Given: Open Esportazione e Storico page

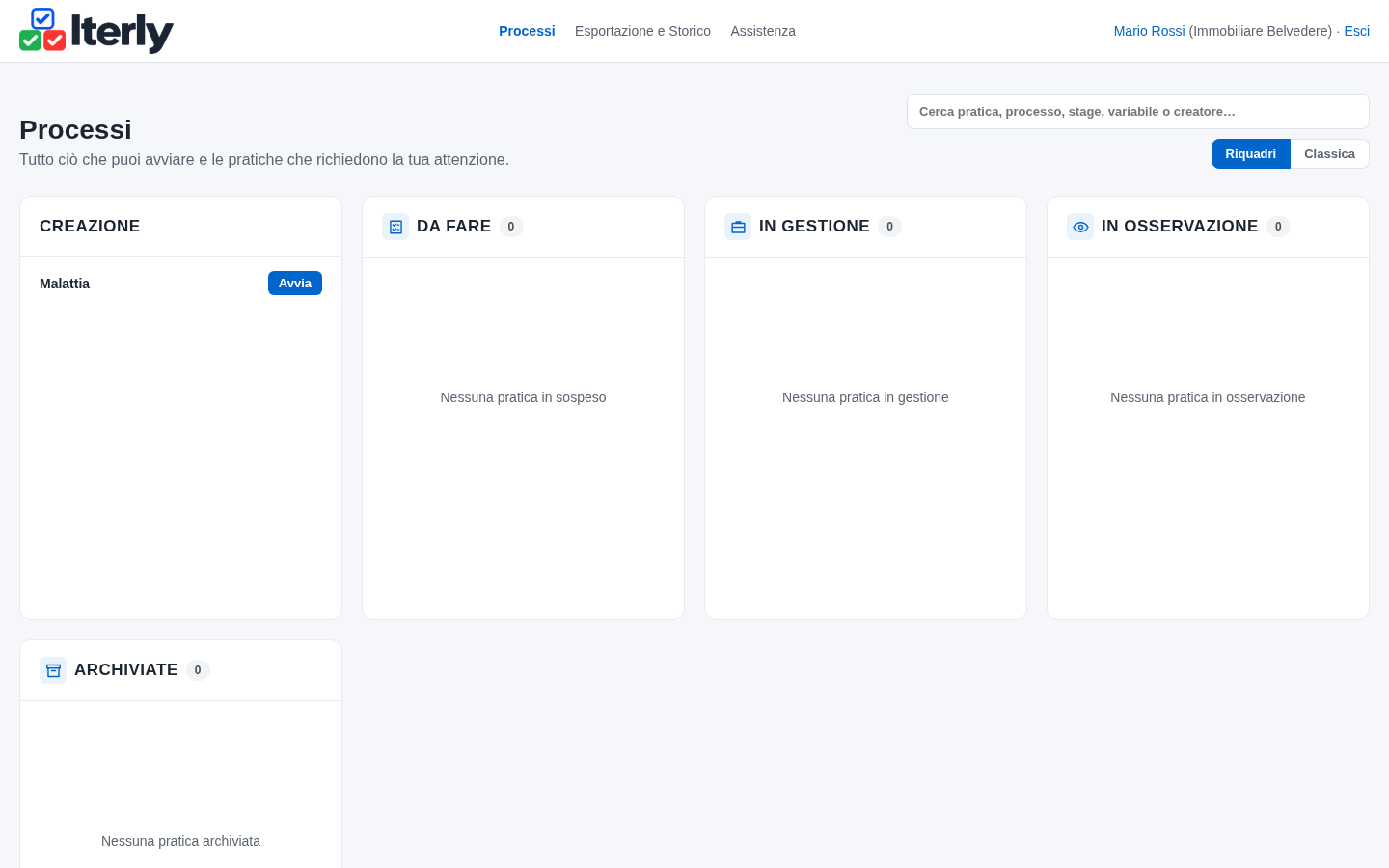Looking at the screenshot, I should (x=642, y=31).
